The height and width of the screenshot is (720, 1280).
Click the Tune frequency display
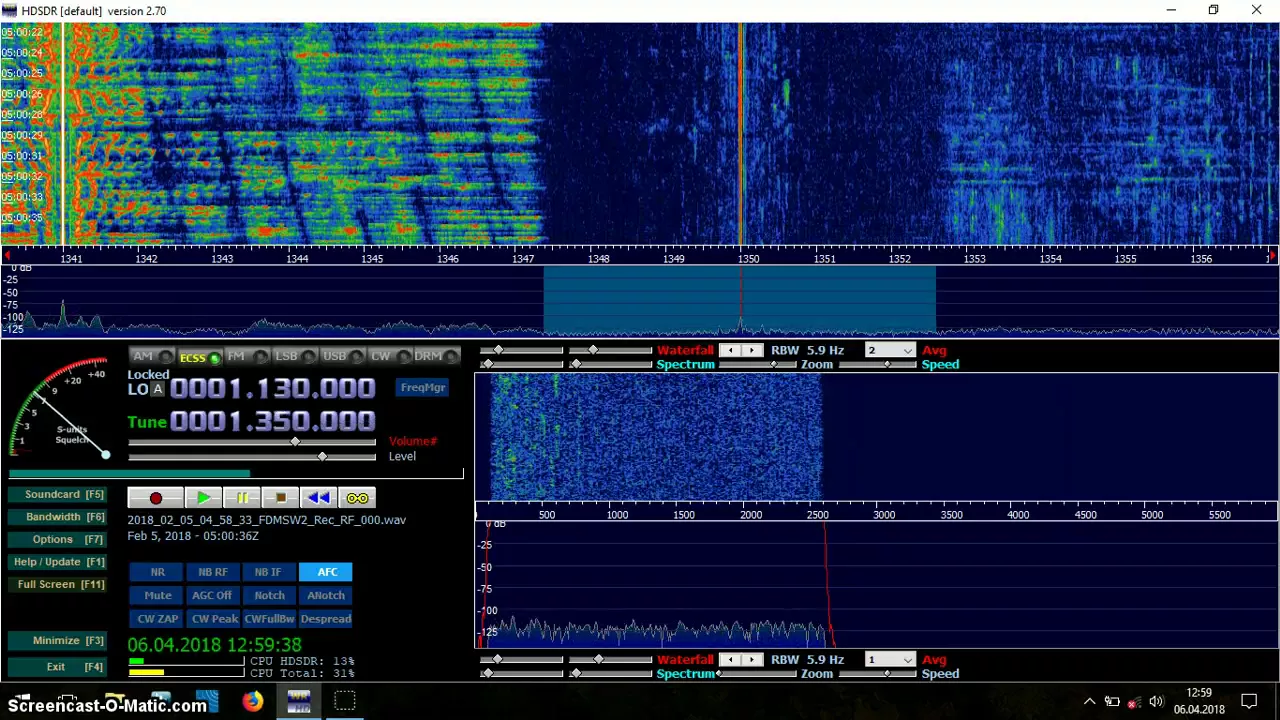point(272,421)
